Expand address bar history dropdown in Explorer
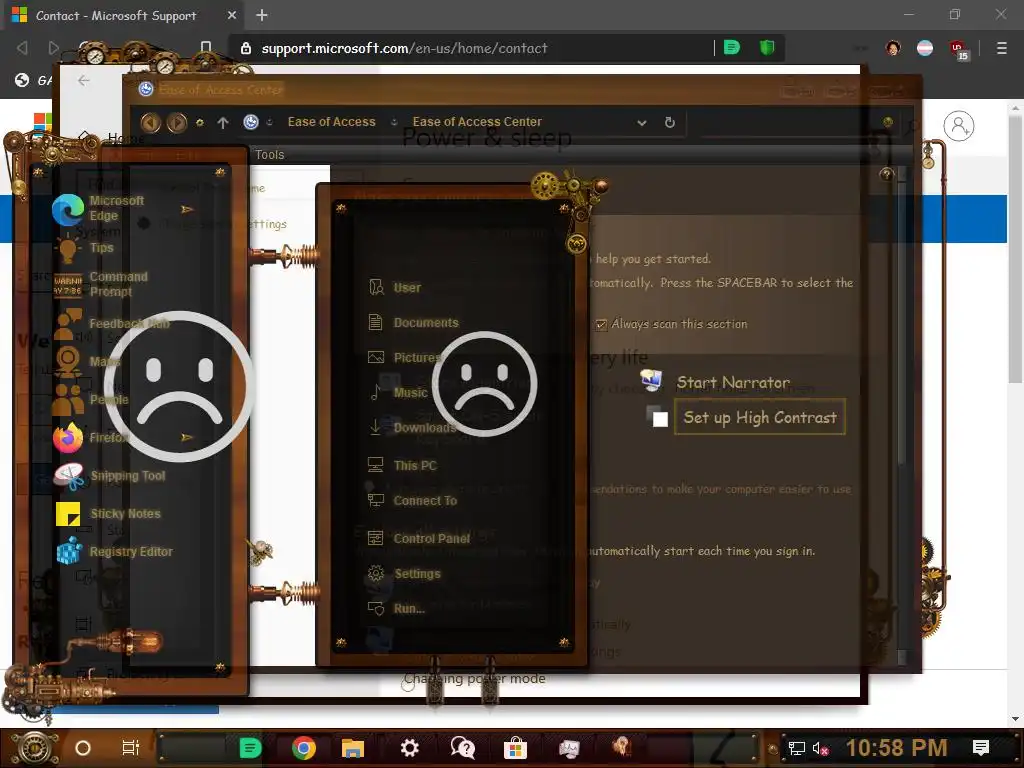 pyautogui.click(x=642, y=123)
